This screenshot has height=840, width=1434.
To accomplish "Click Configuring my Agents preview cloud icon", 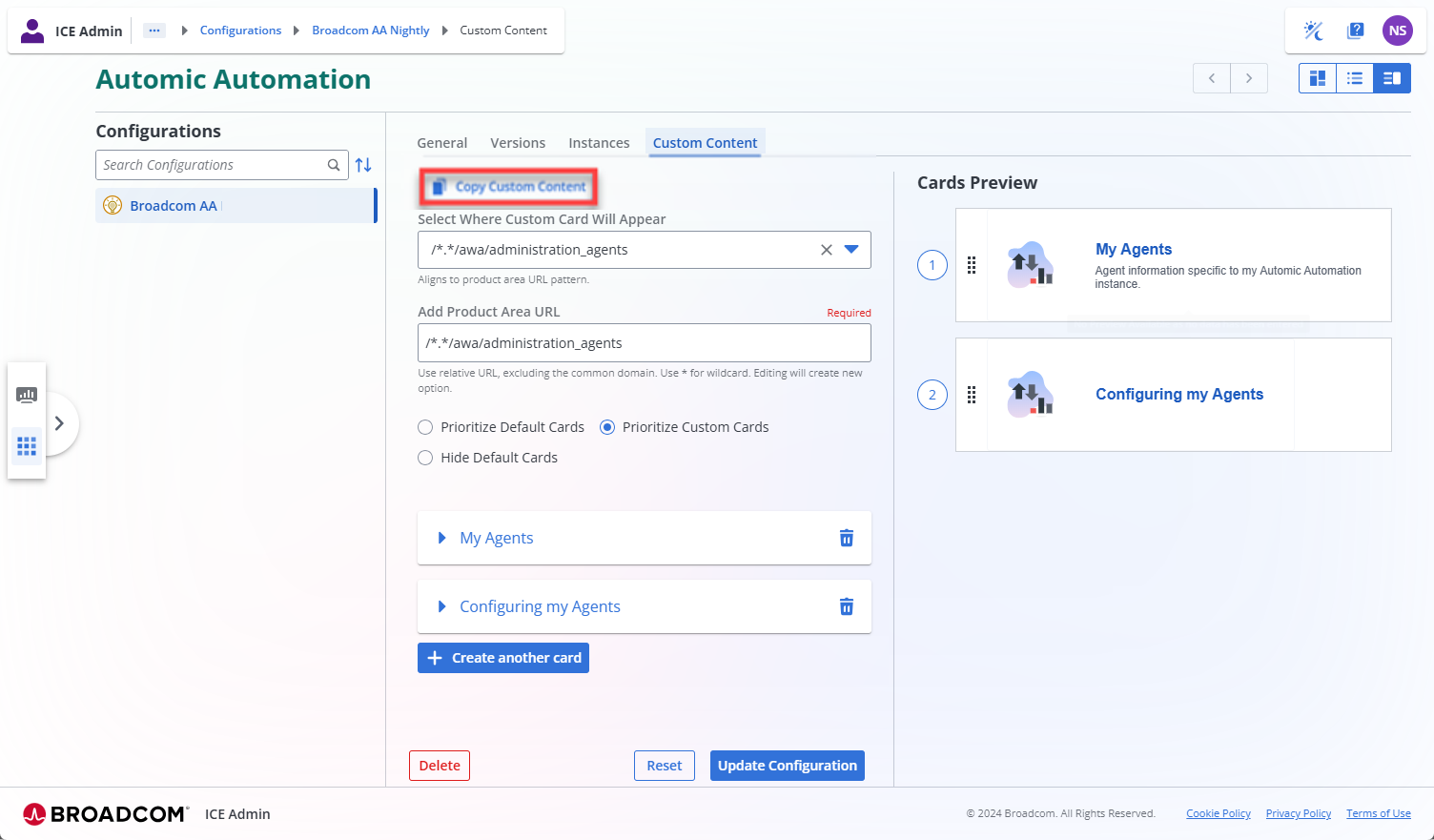I will 1031,394.
